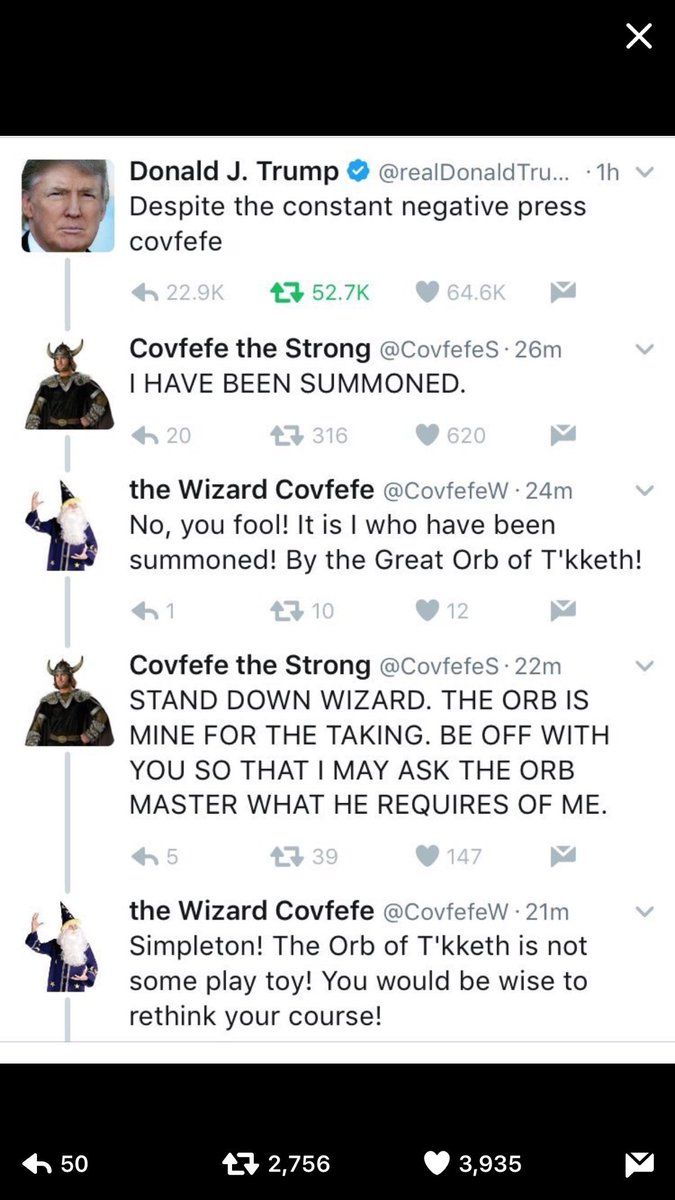Screen dimensions: 675x1200
Task: Expand menu arrow on 'I HAVE BEEN SUMMONED' tweet
Action: (645, 349)
